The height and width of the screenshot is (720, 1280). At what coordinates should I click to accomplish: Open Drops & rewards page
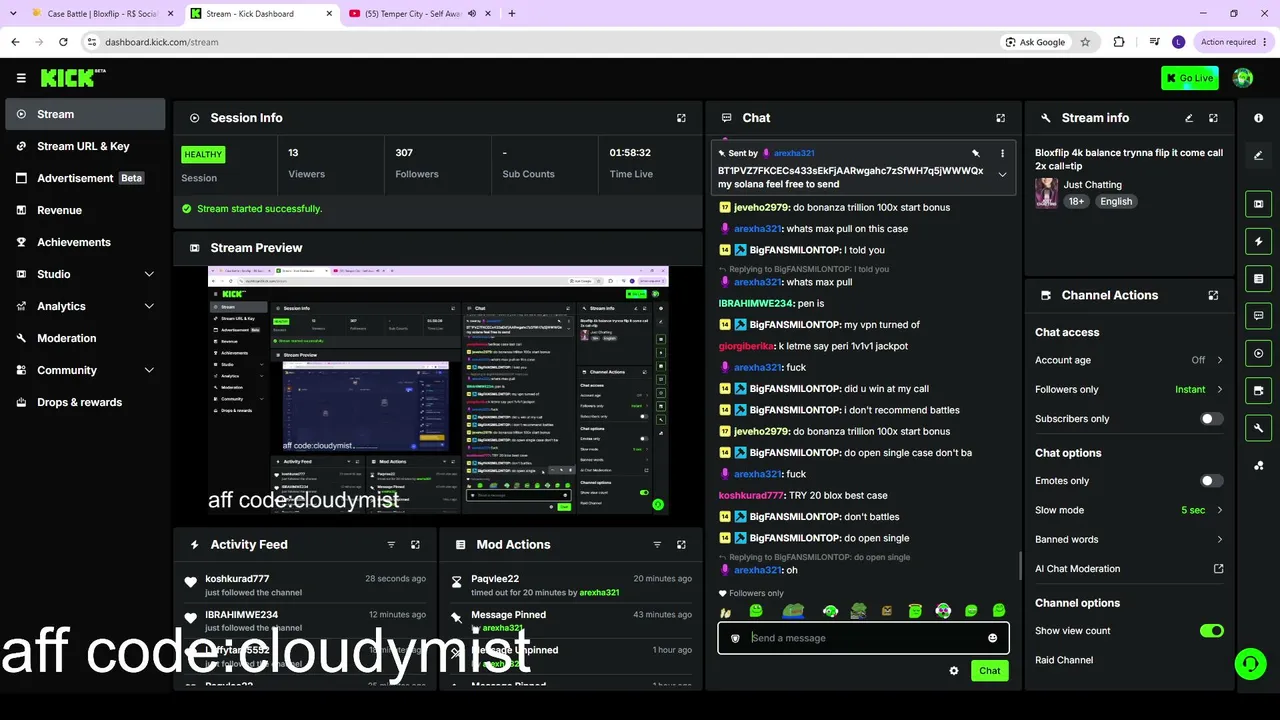click(x=85, y=402)
